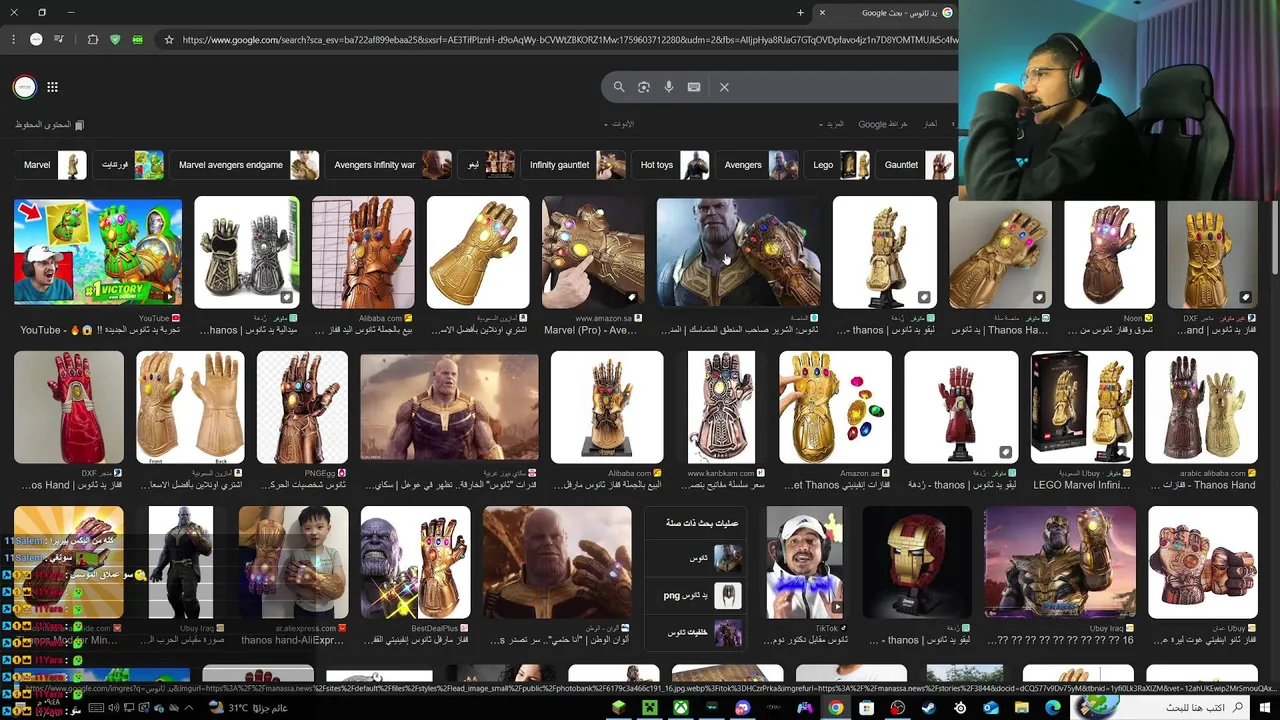Open the browser profile avatar in toolbar
Viewport: 1280px width, 720px height.
(36, 40)
